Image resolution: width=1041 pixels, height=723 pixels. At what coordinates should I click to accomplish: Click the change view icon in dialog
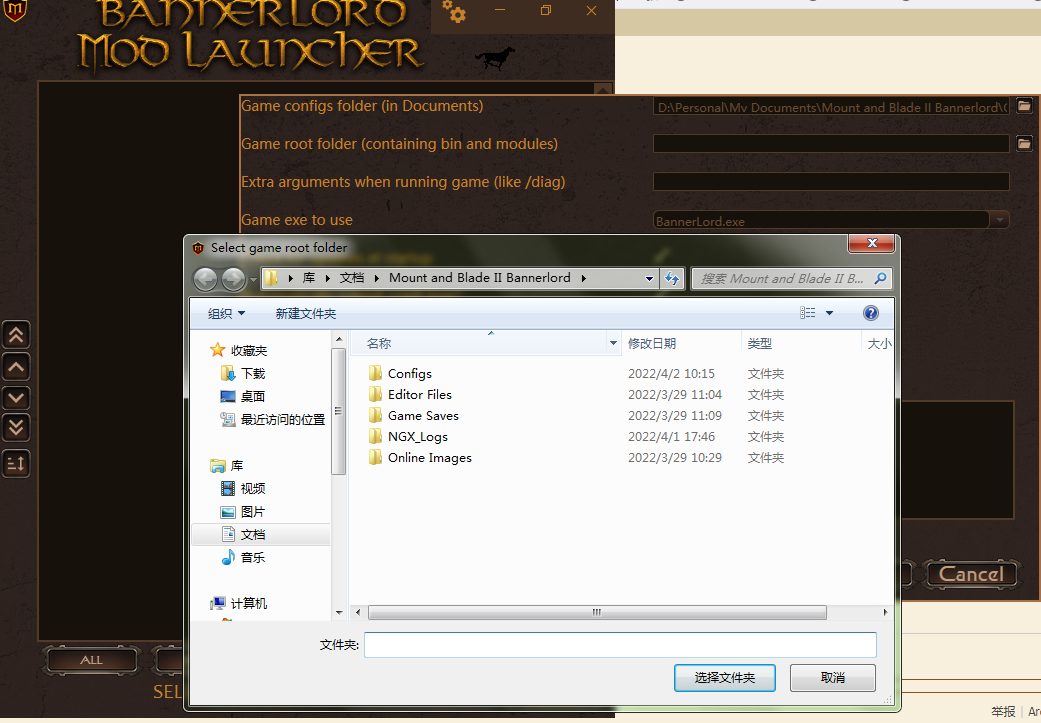pos(807,313)
